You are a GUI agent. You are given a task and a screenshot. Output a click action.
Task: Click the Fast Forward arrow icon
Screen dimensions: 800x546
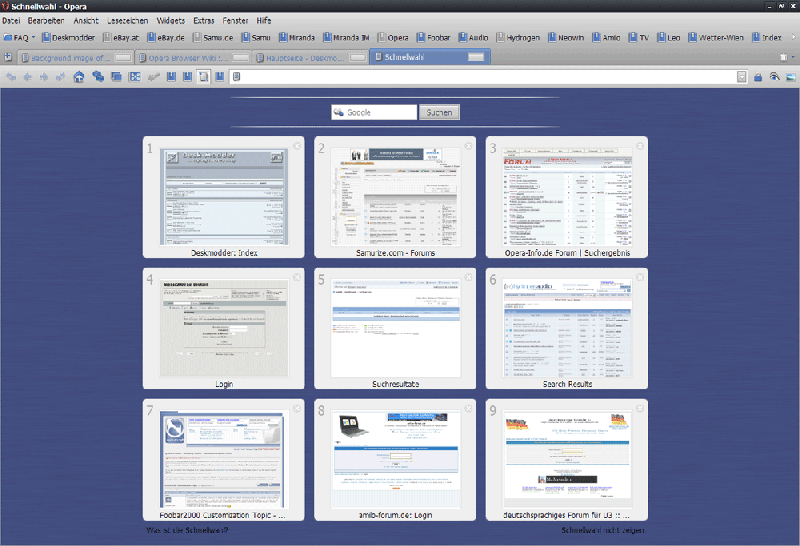coord(60,77)
